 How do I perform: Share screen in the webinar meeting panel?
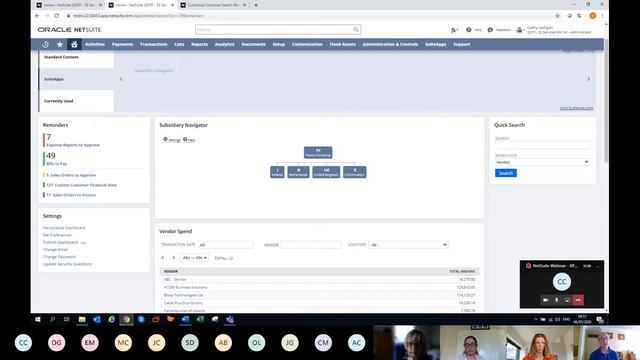[x=567, y=300]
